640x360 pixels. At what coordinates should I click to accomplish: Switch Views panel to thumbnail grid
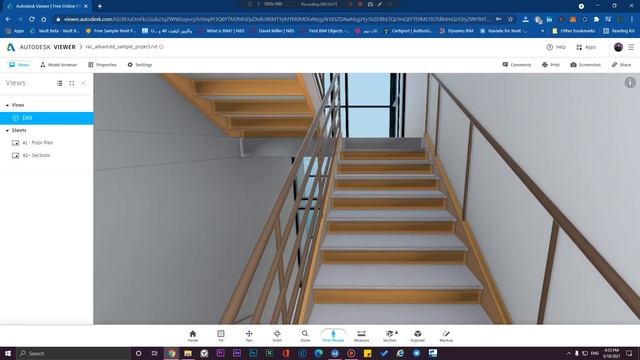click(x=71, y=83)
